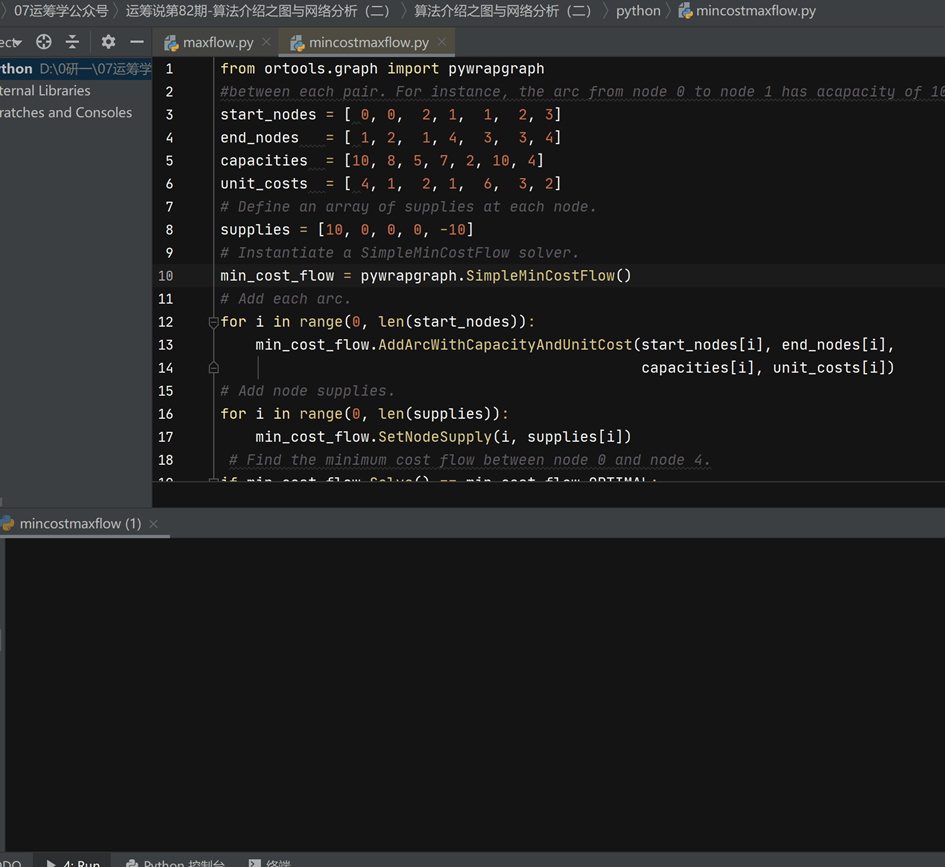Click the capacities variable on line 5
The width and height of the screenshot is (945, 867).
[x=264, y=161]
